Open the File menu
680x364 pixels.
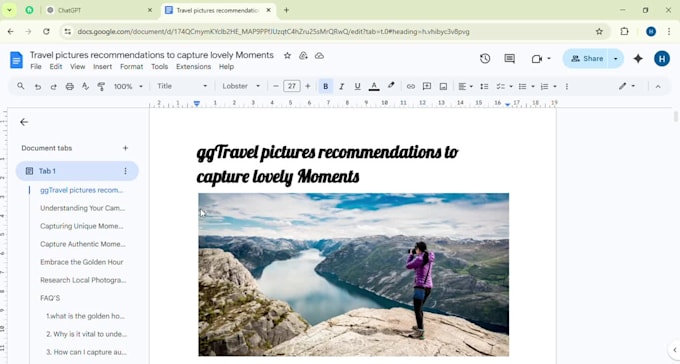(x=36, y=67)
